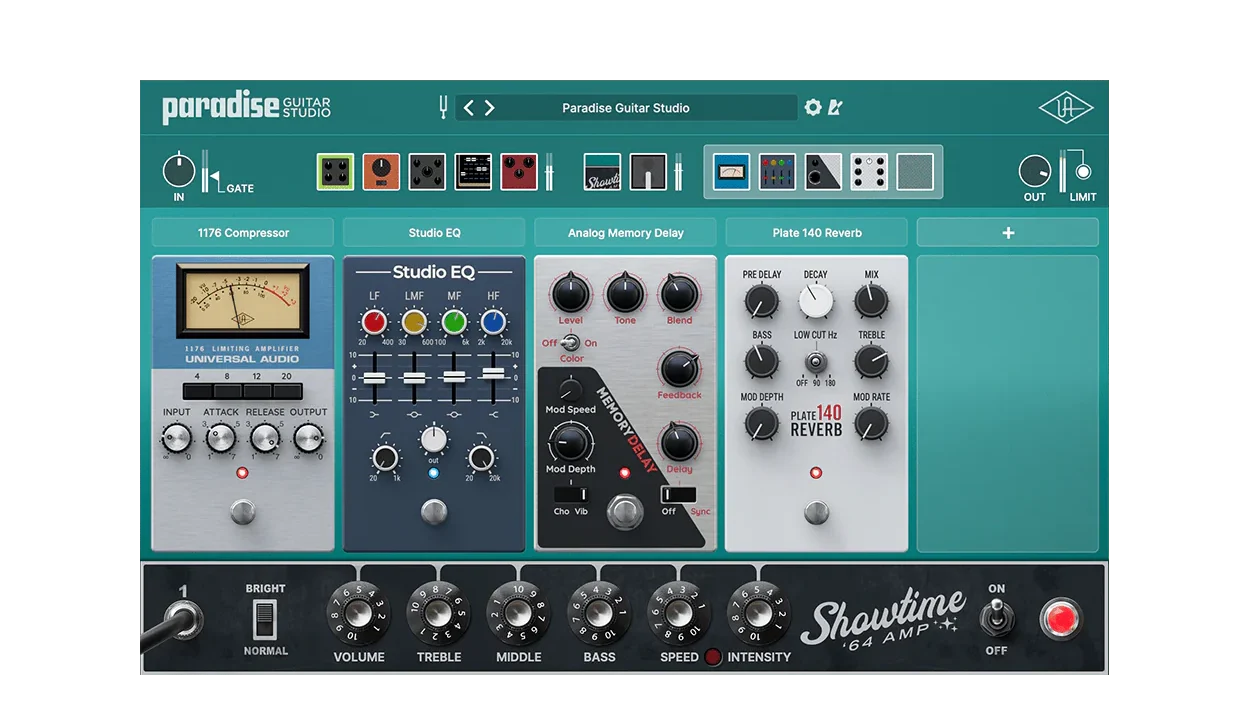Go to the previous preset
Image resolution: width=1248 pixels, height=702 pixels.
[x=468, y=108]
